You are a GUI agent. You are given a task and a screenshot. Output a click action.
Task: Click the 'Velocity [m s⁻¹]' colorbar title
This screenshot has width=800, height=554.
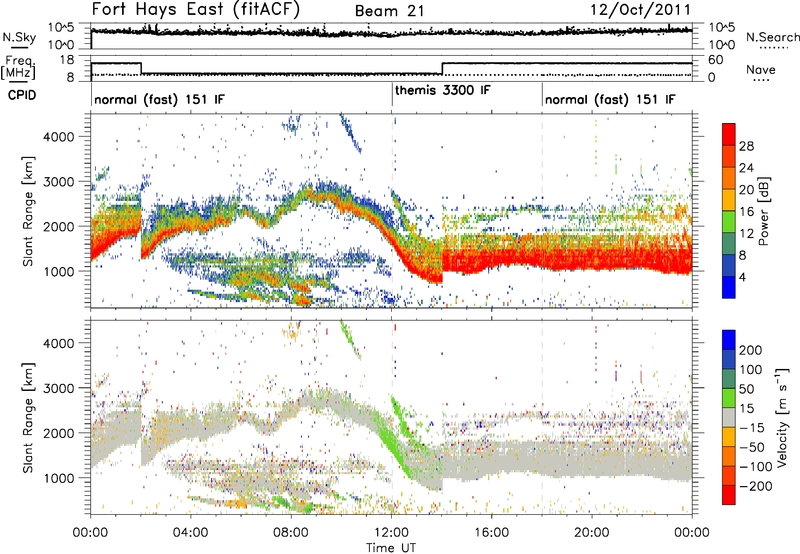(783, 417)
